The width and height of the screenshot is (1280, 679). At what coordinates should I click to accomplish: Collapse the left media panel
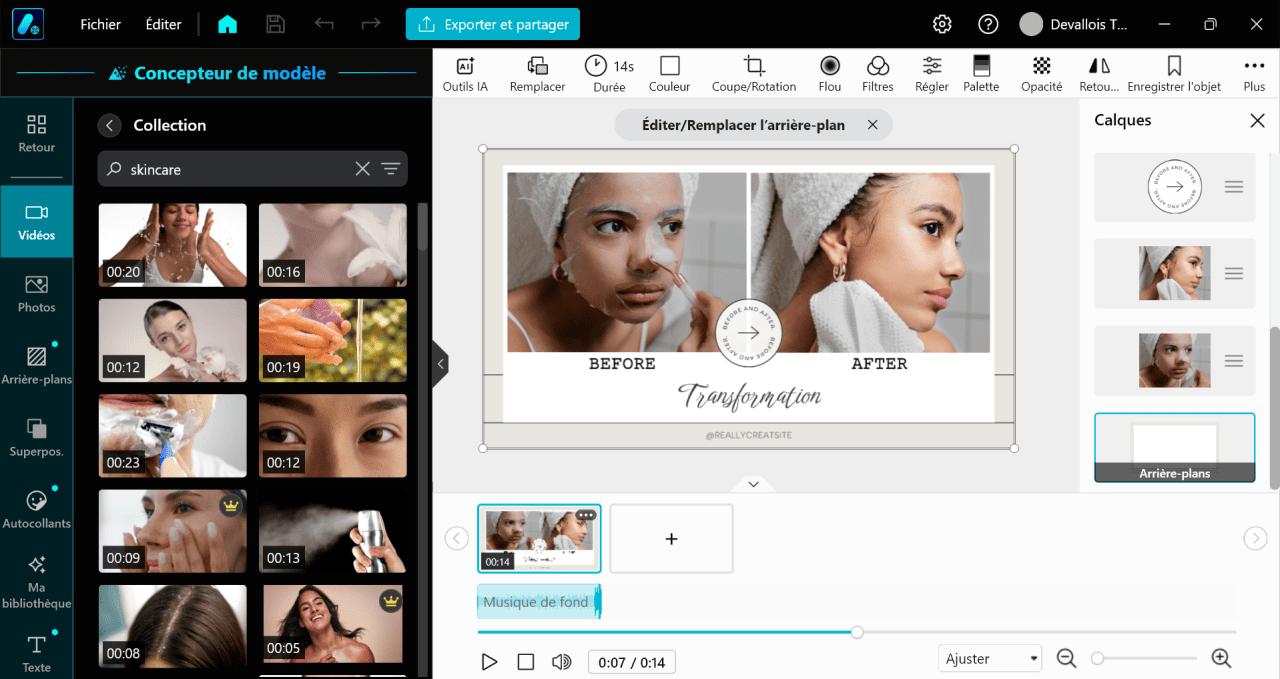[x=440, y=365]
